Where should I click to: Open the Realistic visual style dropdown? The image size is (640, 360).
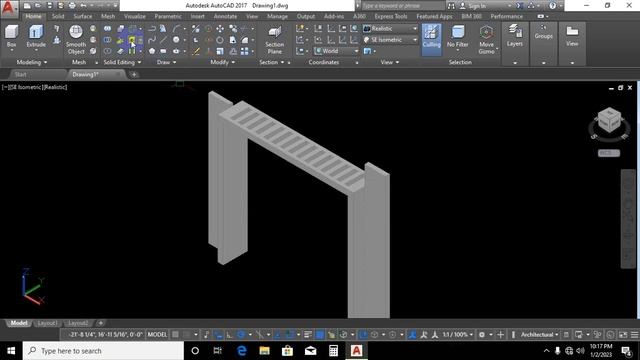391,29
